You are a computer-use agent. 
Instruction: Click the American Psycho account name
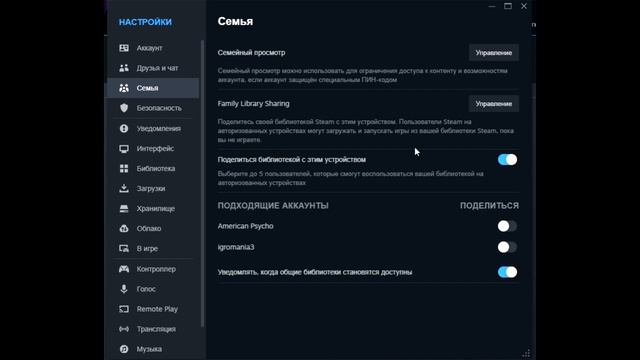245,226
